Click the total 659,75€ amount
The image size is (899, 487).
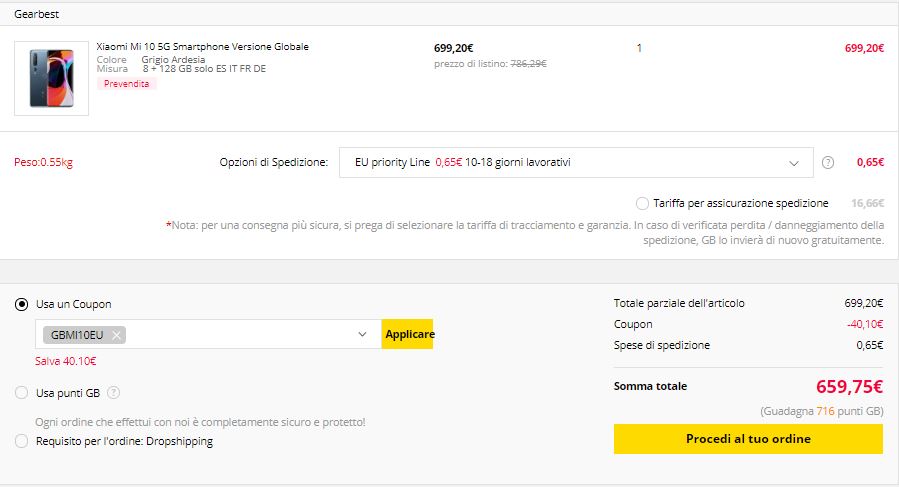pos(849,387)
